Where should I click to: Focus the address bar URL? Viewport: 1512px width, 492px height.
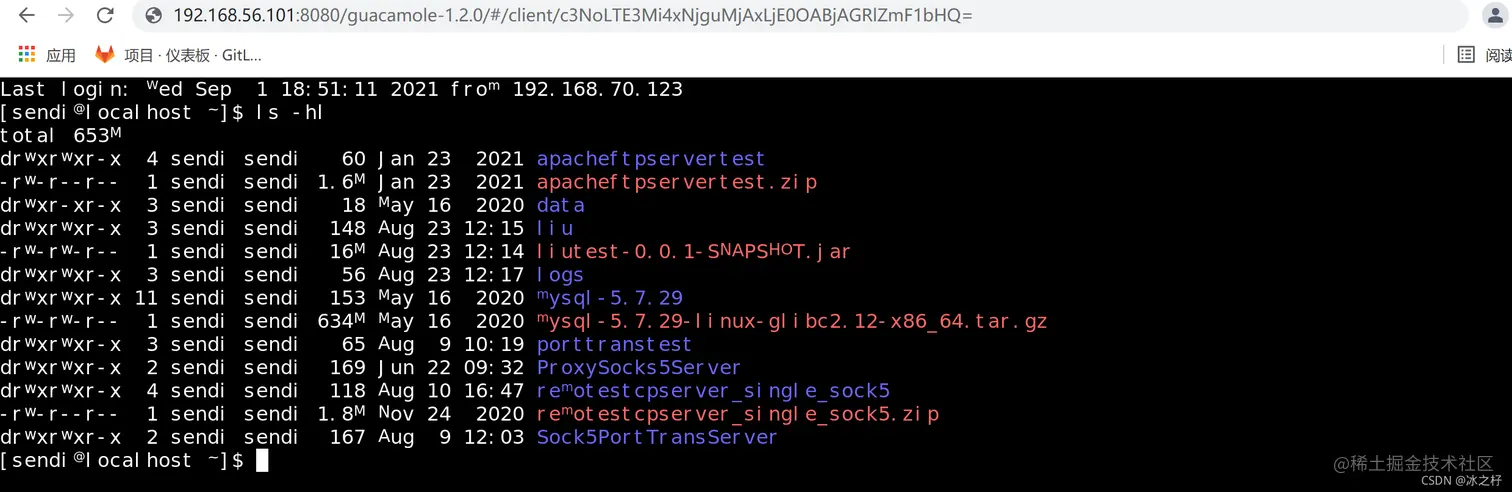click(572, 16)
